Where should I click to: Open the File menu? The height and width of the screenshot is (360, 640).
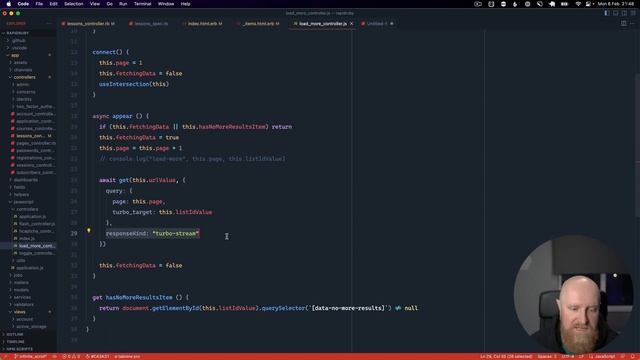(x=39, y=4)
